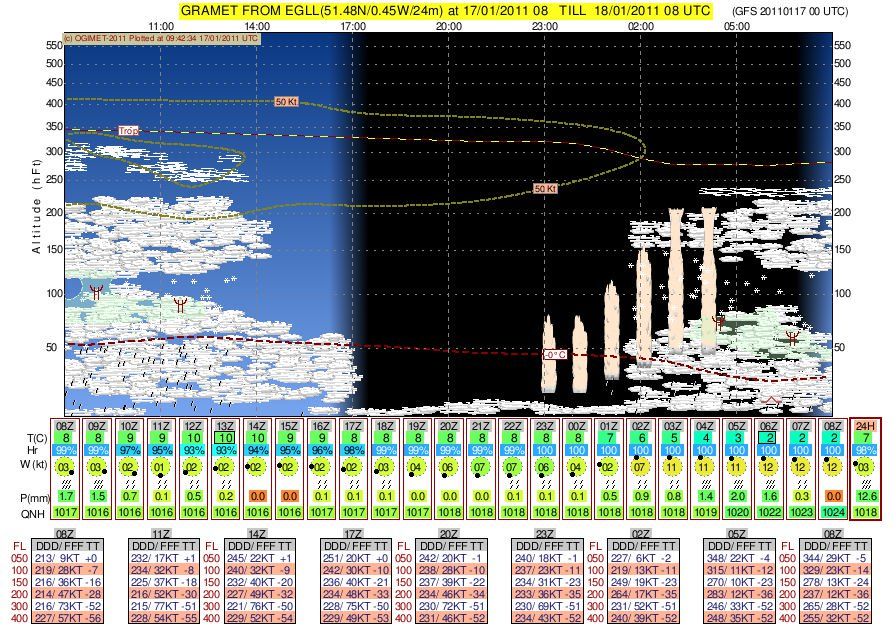Select the thunderstorm symbol left of 11:00

(96, 292)
